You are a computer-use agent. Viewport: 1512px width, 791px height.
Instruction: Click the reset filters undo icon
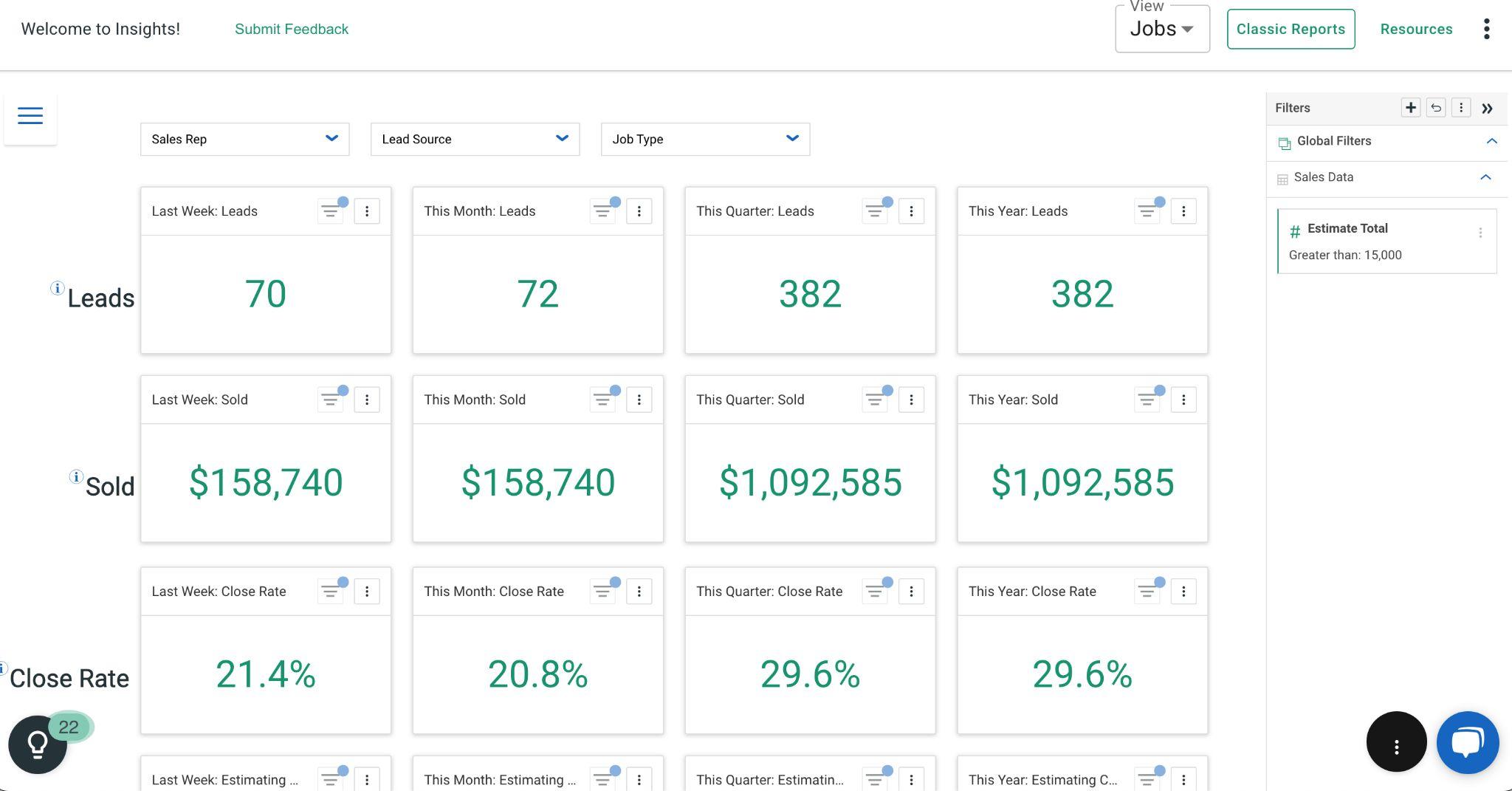tap(1435, 108)
